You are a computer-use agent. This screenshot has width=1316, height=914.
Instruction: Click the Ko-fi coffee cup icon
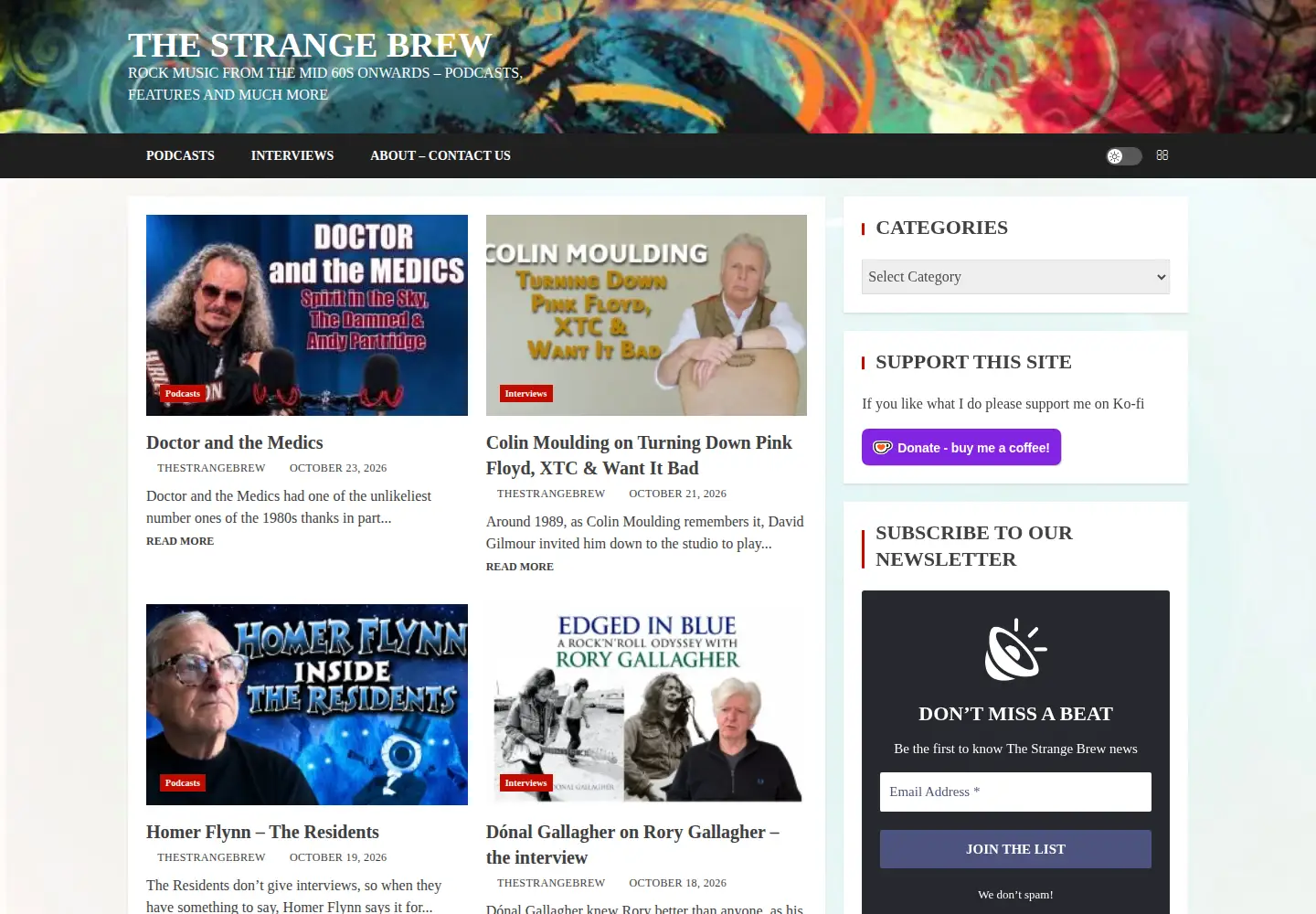[x=882, y=448]
